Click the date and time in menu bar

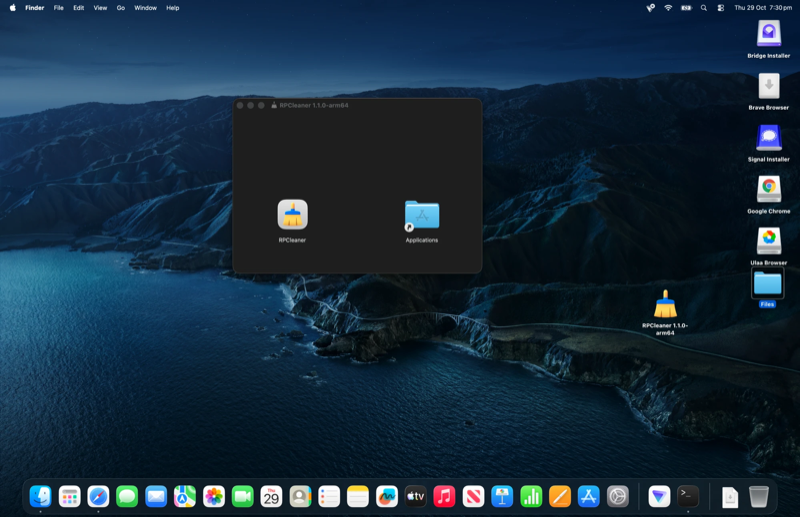point(763,8)
